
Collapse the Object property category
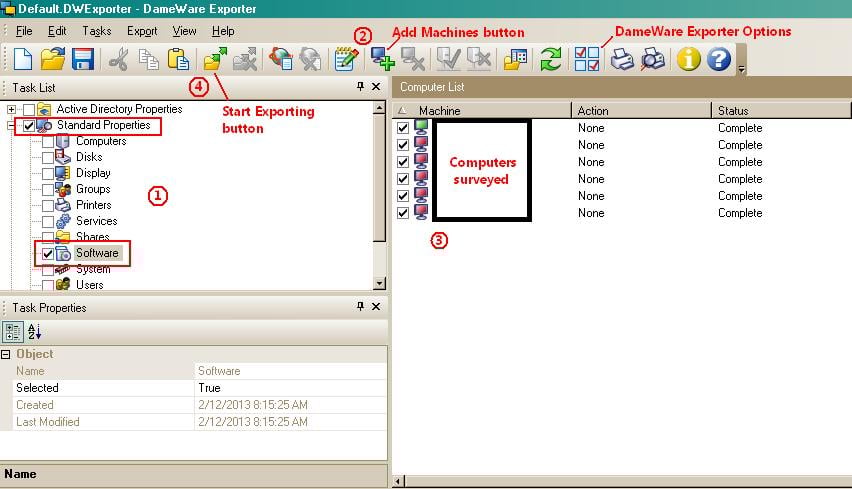coord(5,354)
